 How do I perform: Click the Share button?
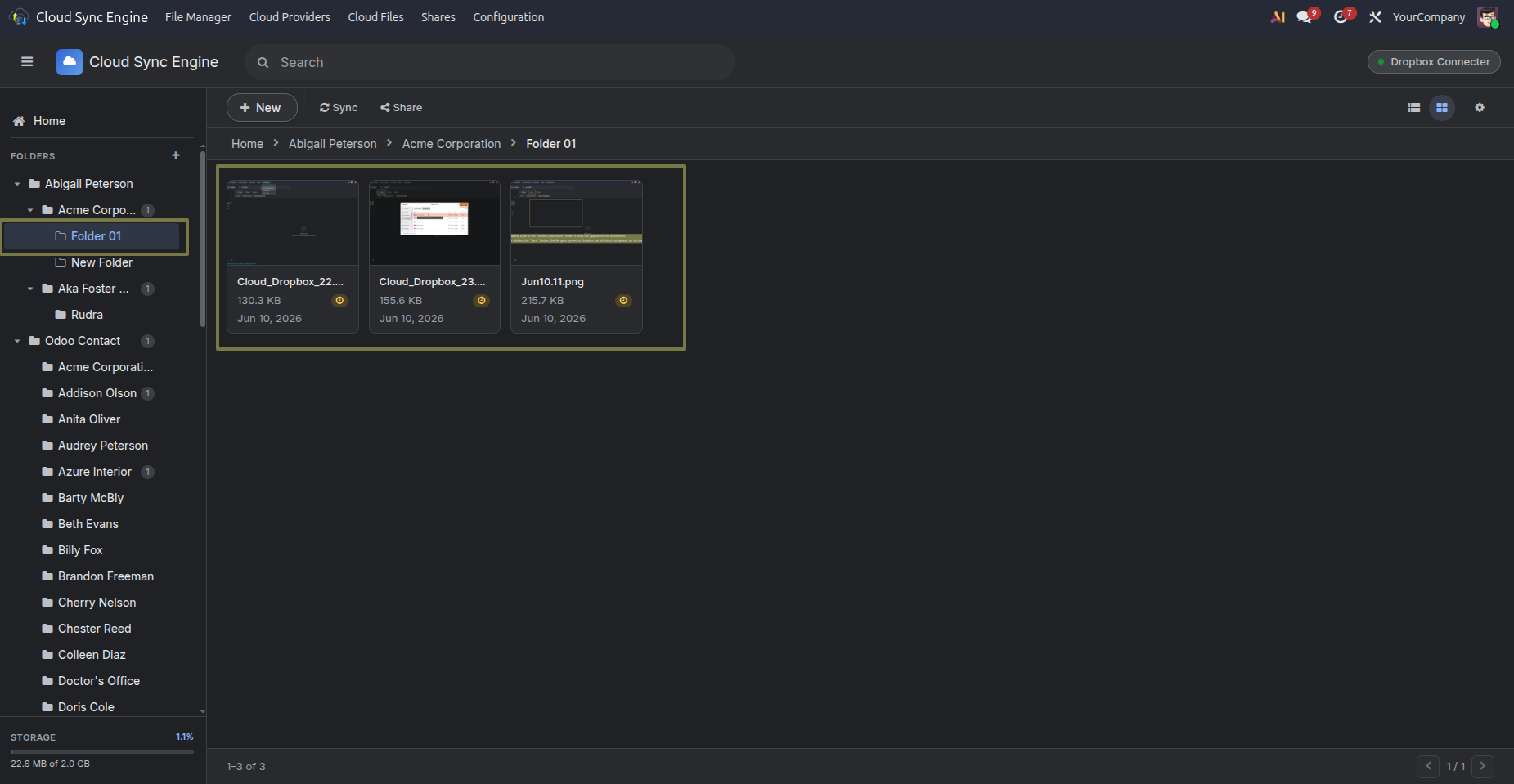coord(402,108)
